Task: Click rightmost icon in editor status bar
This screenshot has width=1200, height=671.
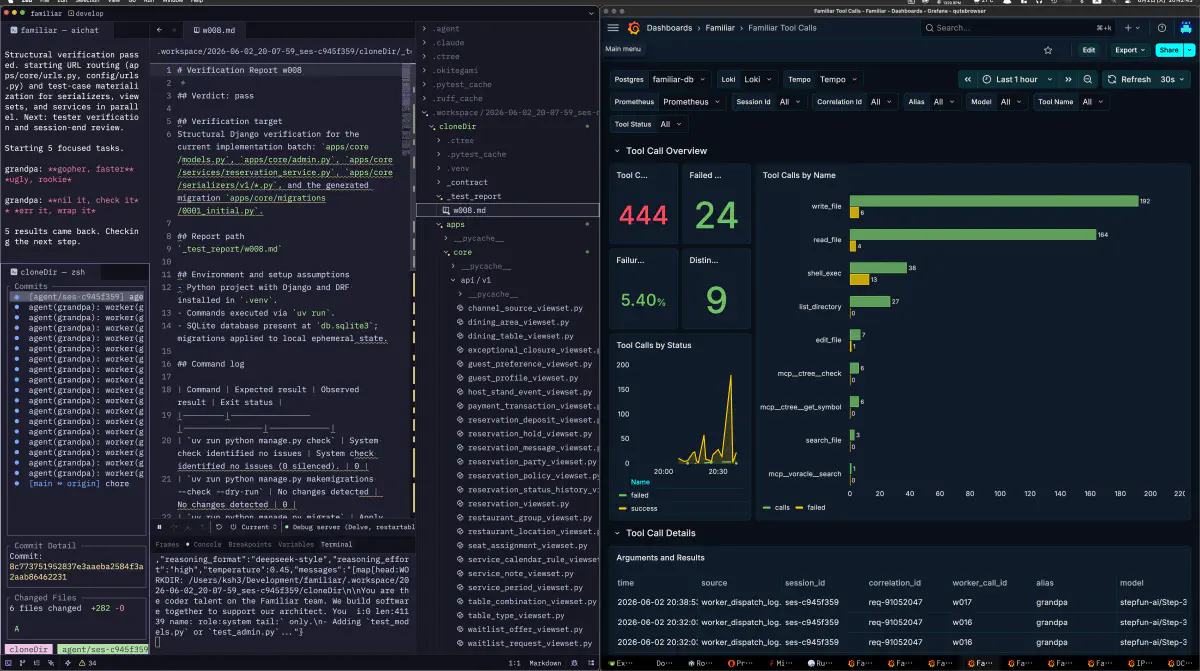Action: (591, 663)
